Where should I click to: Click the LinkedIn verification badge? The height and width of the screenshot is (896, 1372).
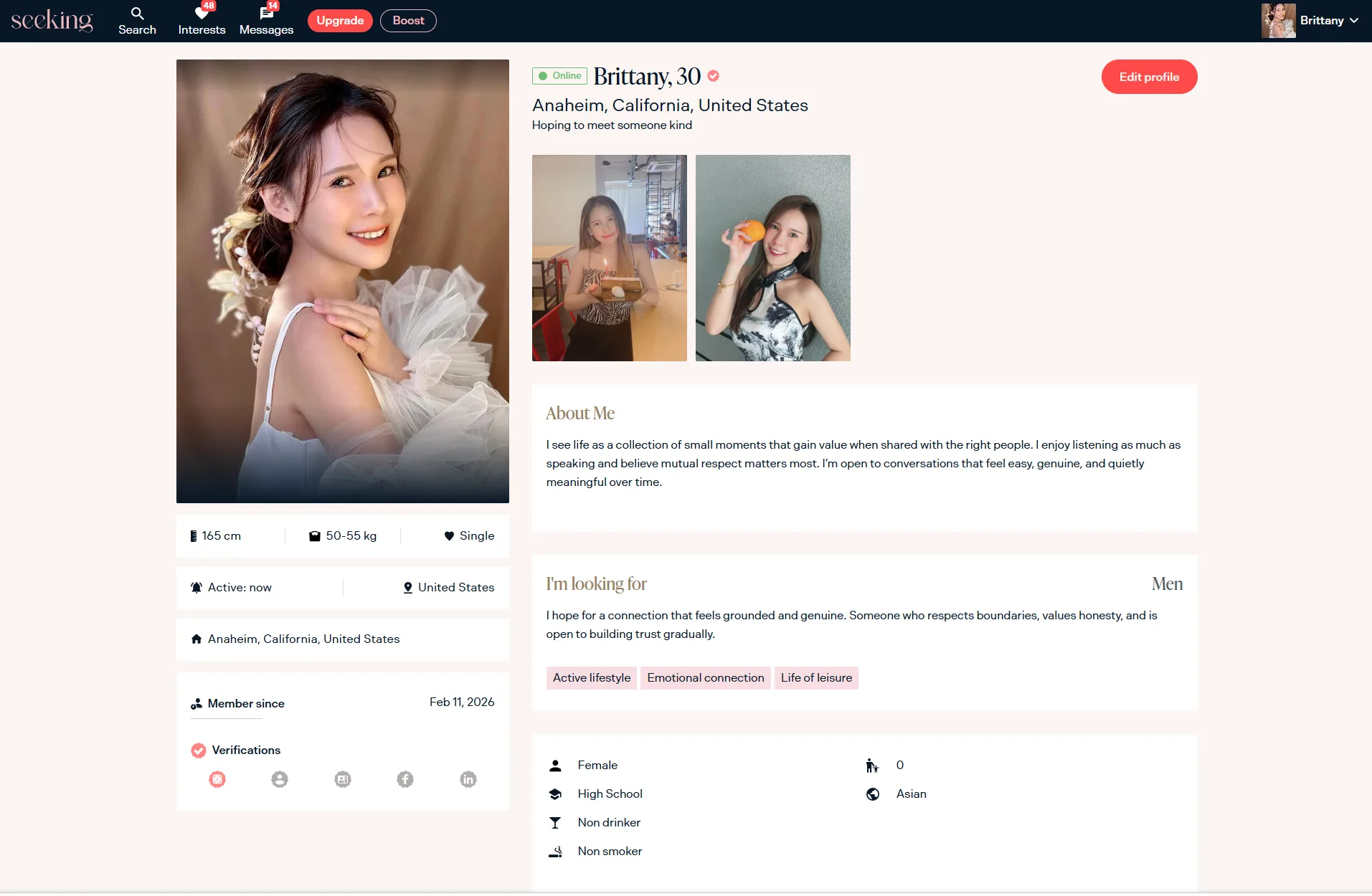click(468, 779)
